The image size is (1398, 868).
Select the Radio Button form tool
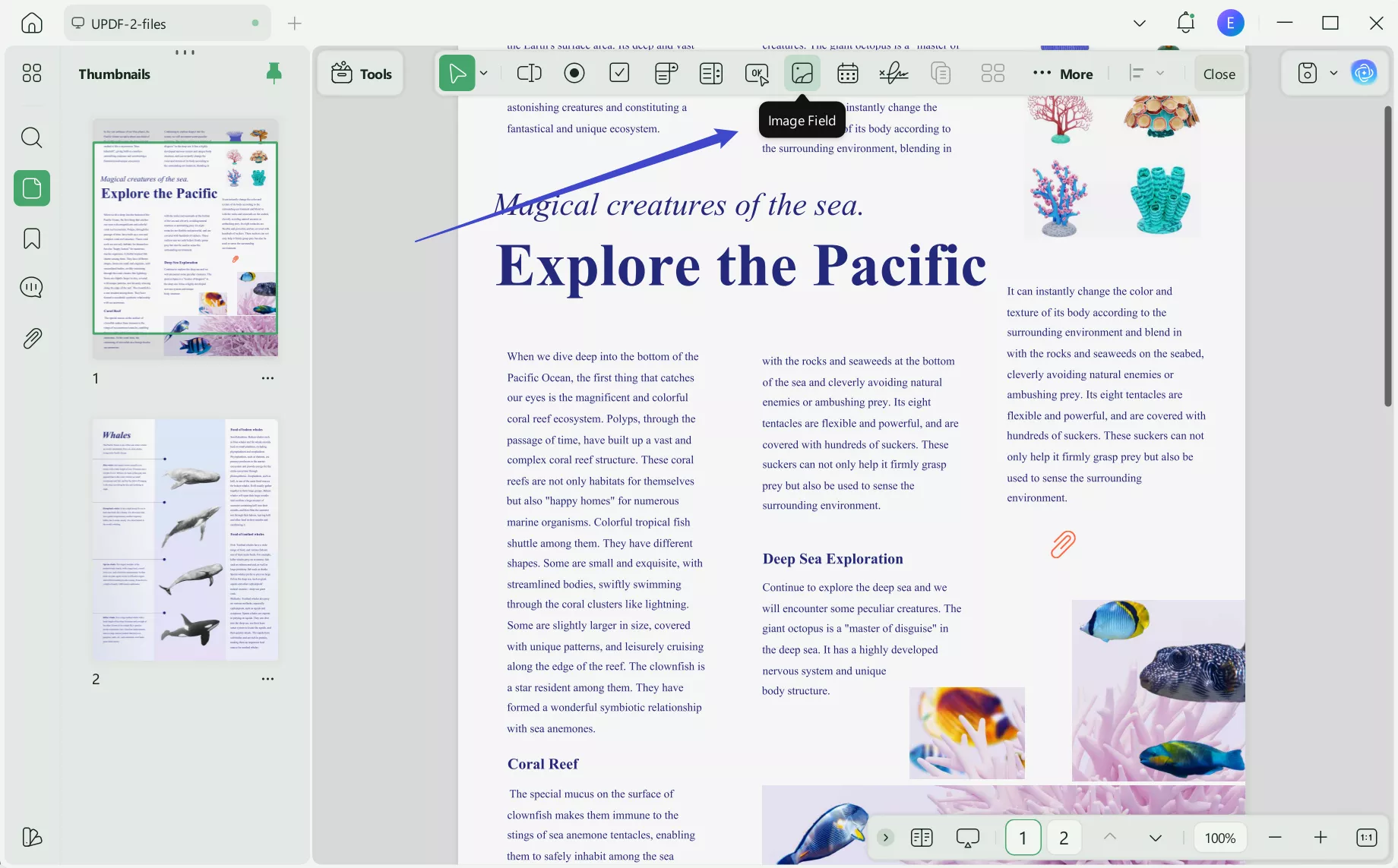tap(574, 74)
